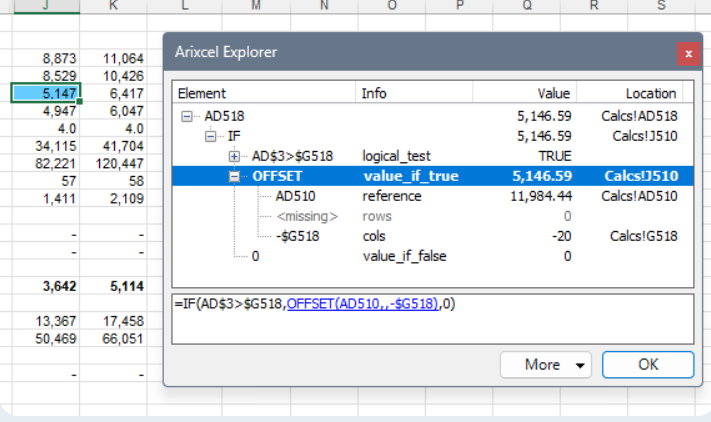Close the Arixcel Explorer dialog

pos(687,54)
